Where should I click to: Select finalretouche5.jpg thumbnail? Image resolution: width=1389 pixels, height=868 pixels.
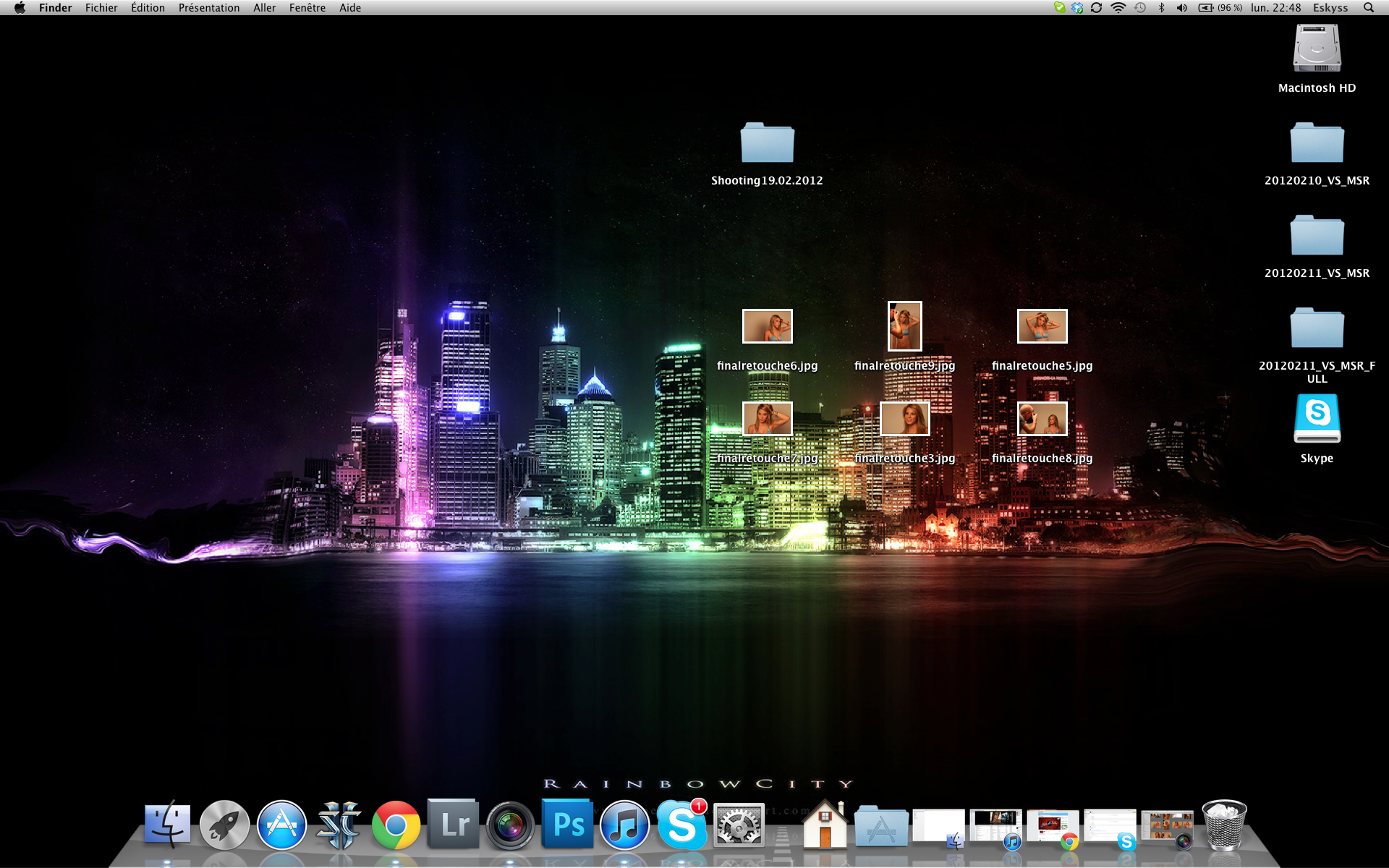(x=1042, y=326)
